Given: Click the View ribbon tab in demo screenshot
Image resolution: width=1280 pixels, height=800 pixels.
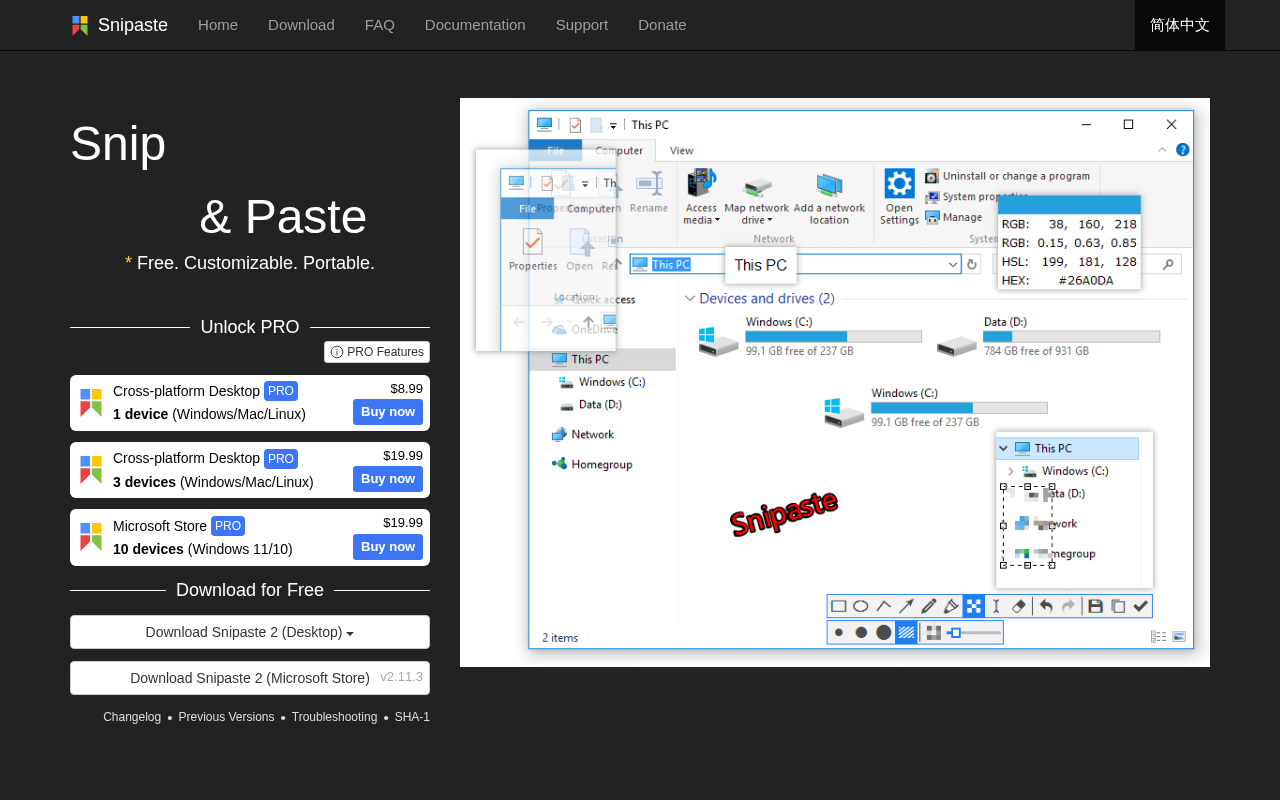Looking at the screenshot, I should coord(682,151).
